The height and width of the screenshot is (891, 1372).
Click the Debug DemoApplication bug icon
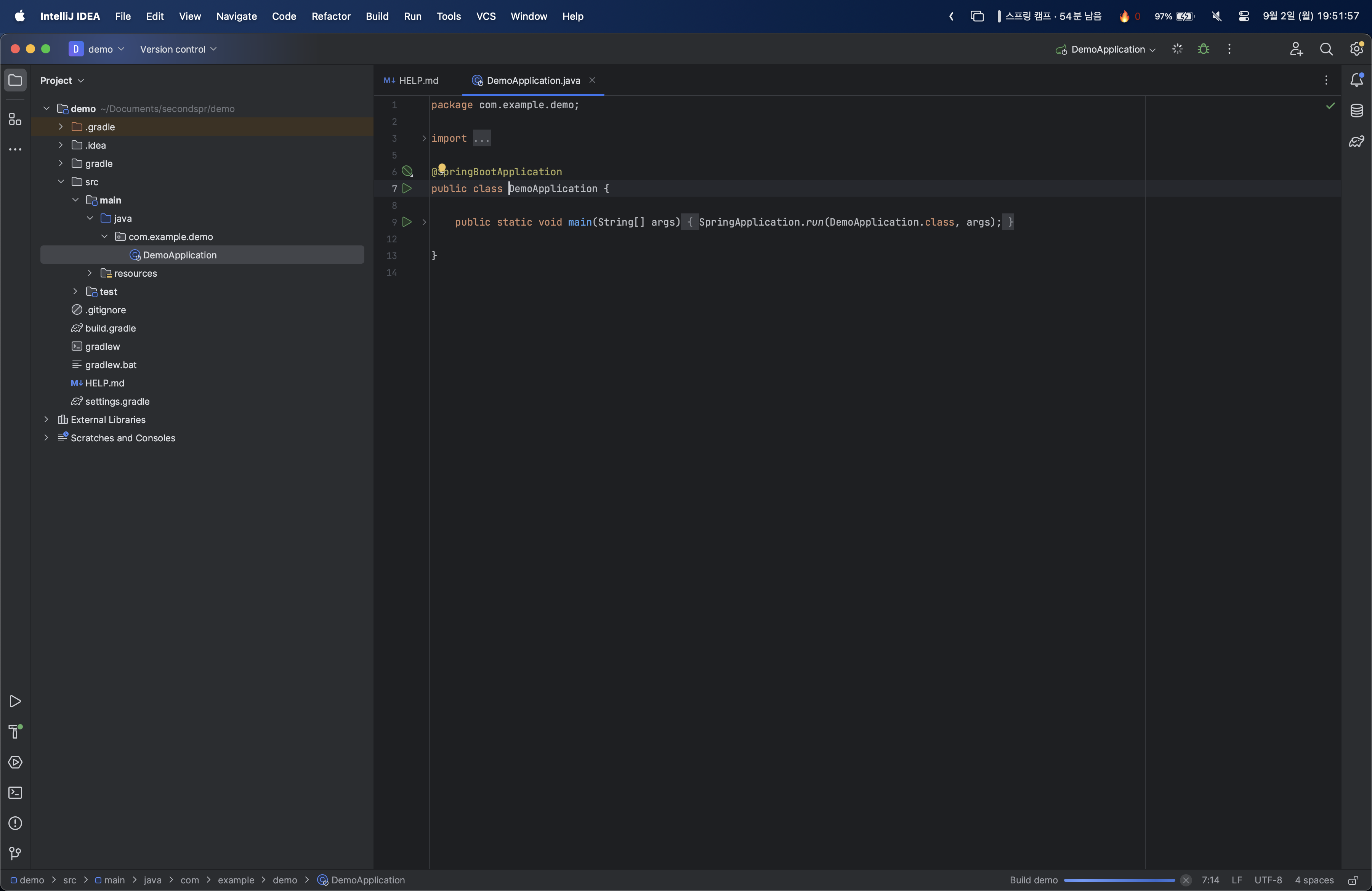tap(1204, 49)
